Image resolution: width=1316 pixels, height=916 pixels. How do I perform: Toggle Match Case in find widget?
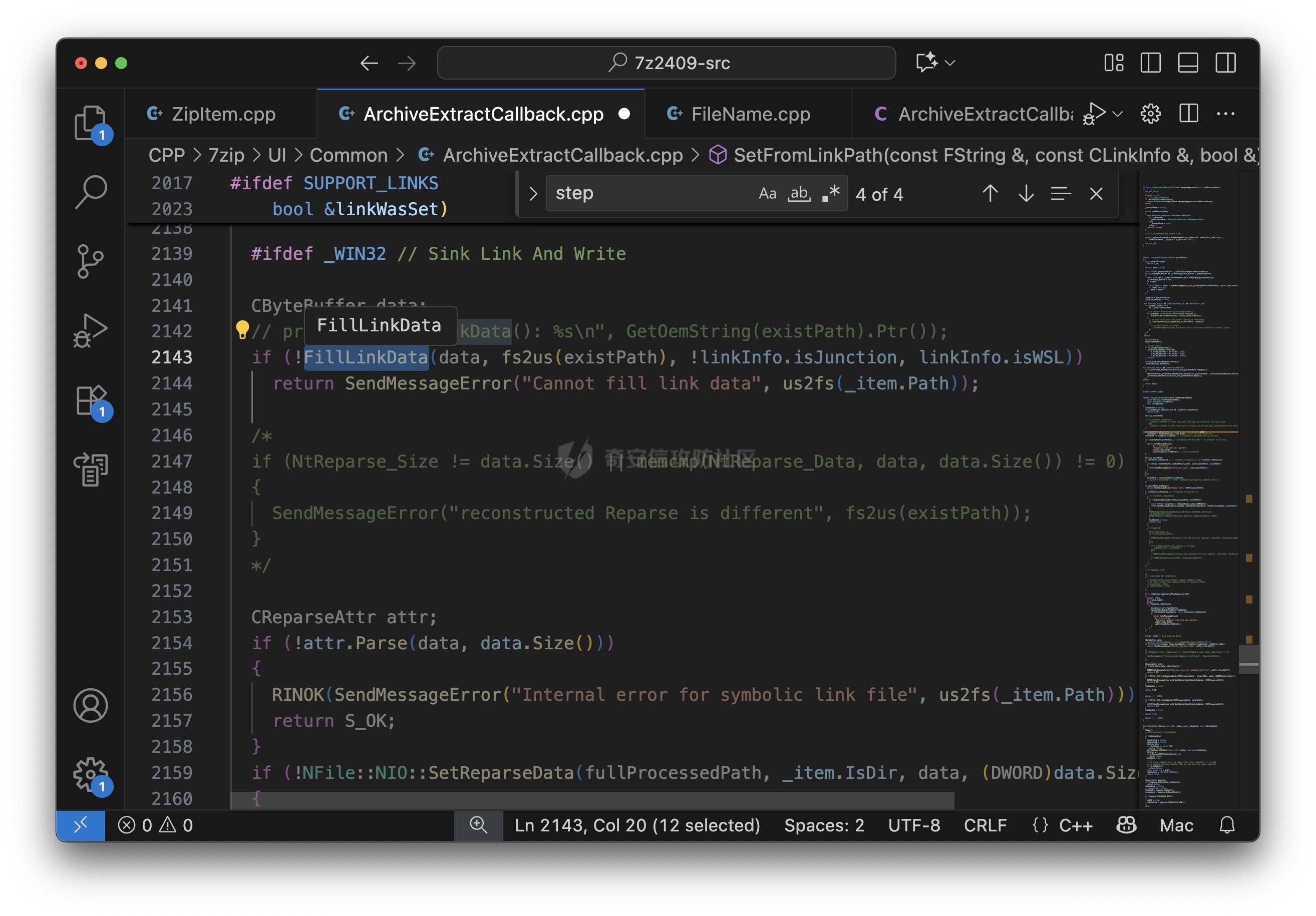pyautogui.click(x=767, y=194)
